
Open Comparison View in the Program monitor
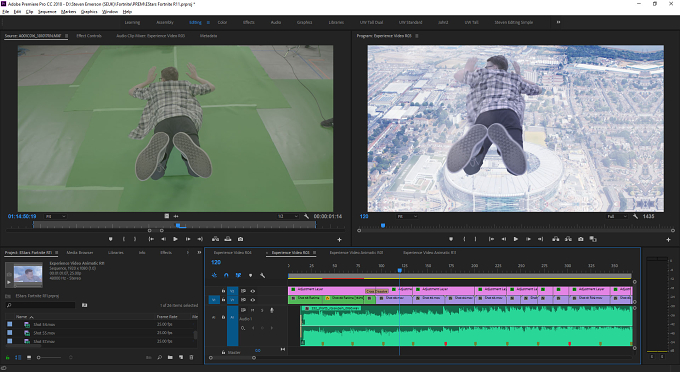click(593, 239)
